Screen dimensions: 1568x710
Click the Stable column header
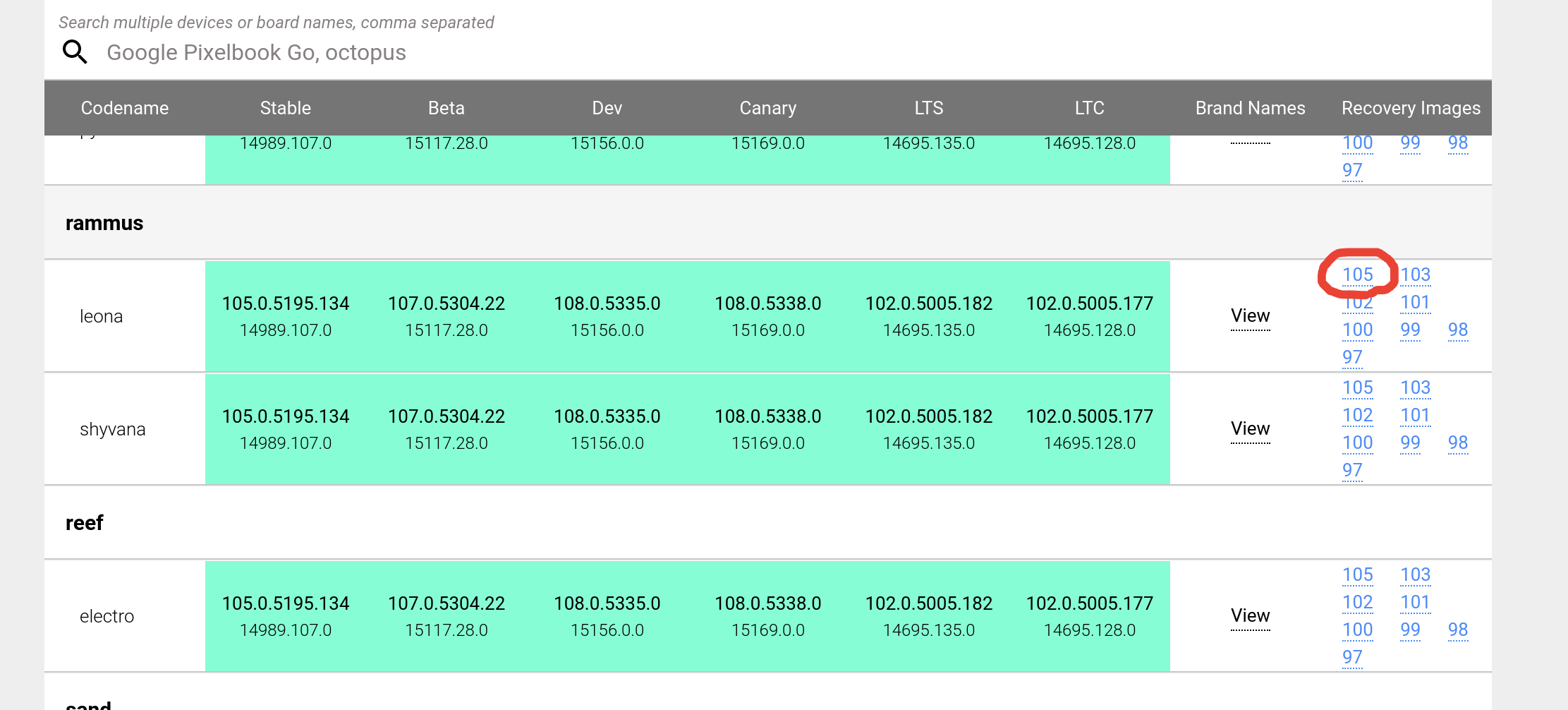coord(285,108)
